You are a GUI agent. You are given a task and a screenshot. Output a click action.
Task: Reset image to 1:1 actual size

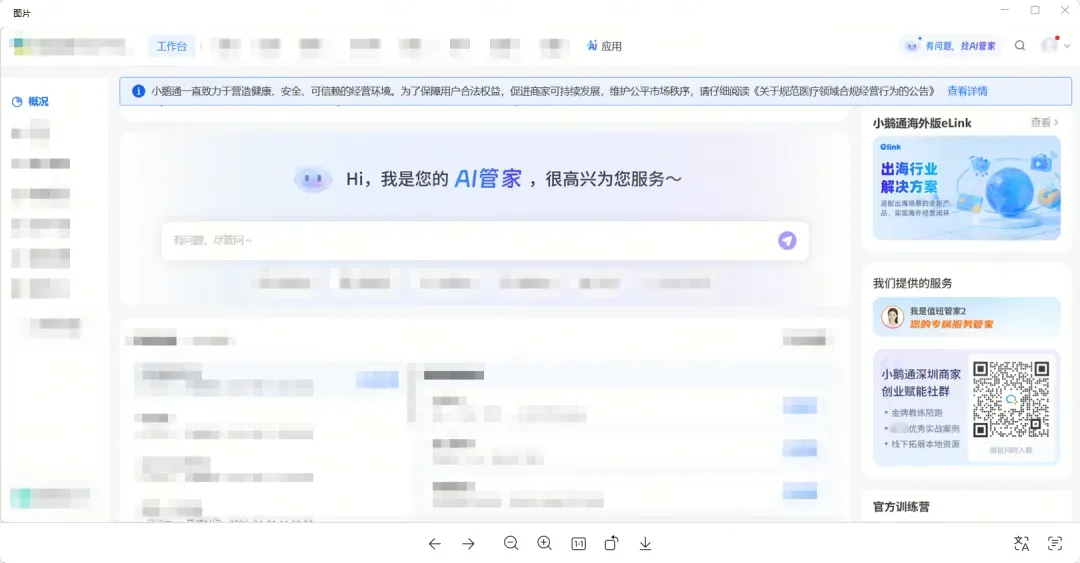[578, 544]
